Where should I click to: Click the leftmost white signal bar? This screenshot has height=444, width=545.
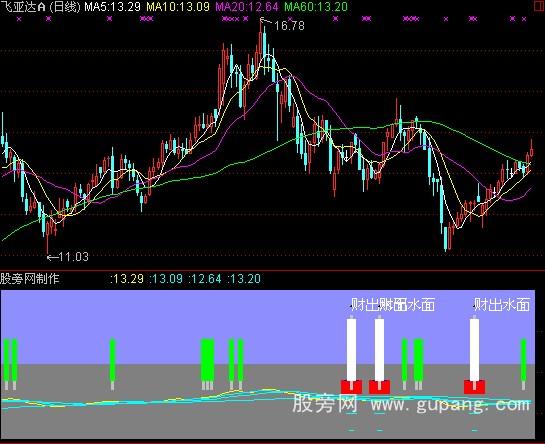coord(351,349)
